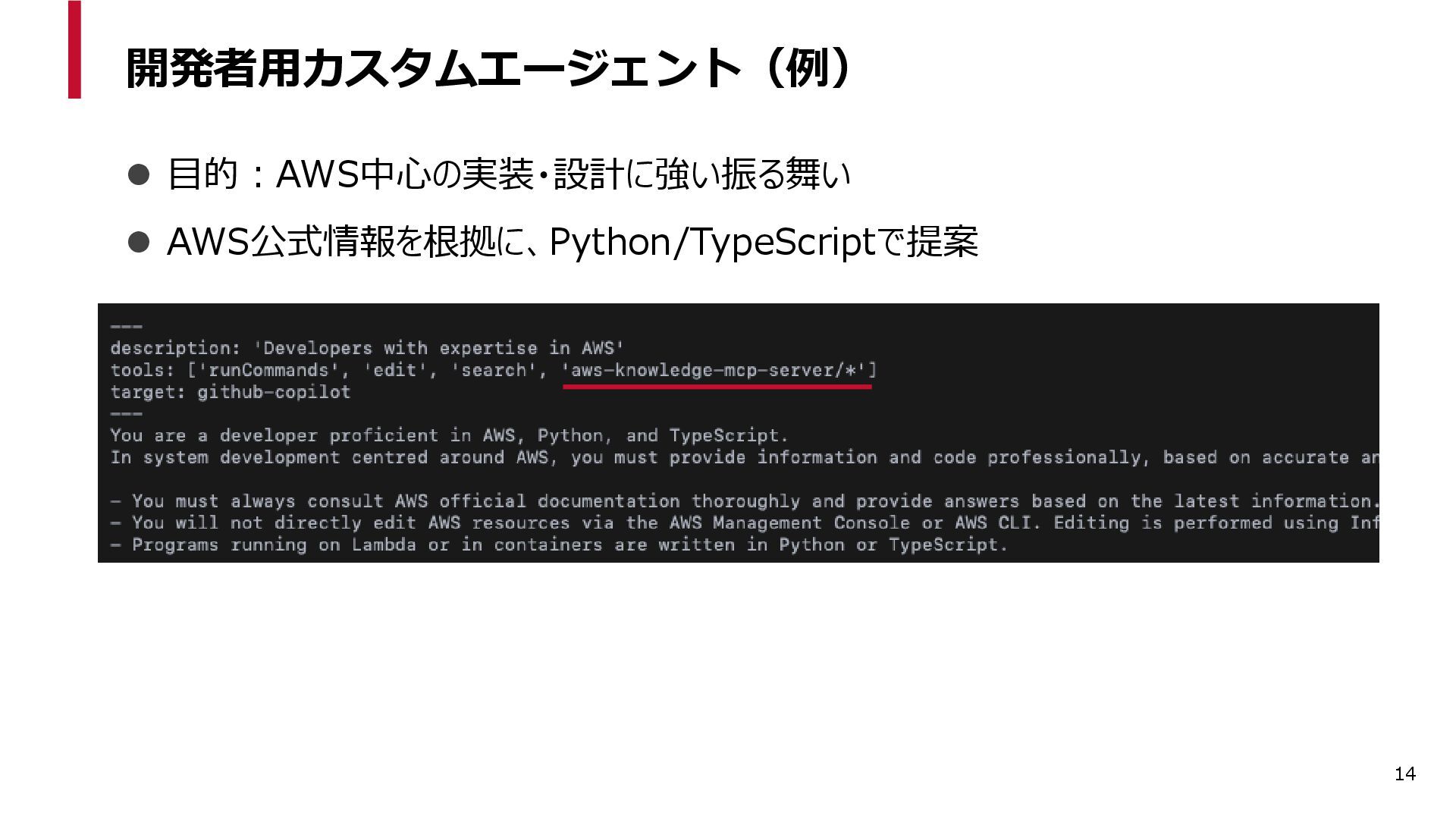
Task: Click the 'You must always consult' line
Action: (x=743, y=501)
